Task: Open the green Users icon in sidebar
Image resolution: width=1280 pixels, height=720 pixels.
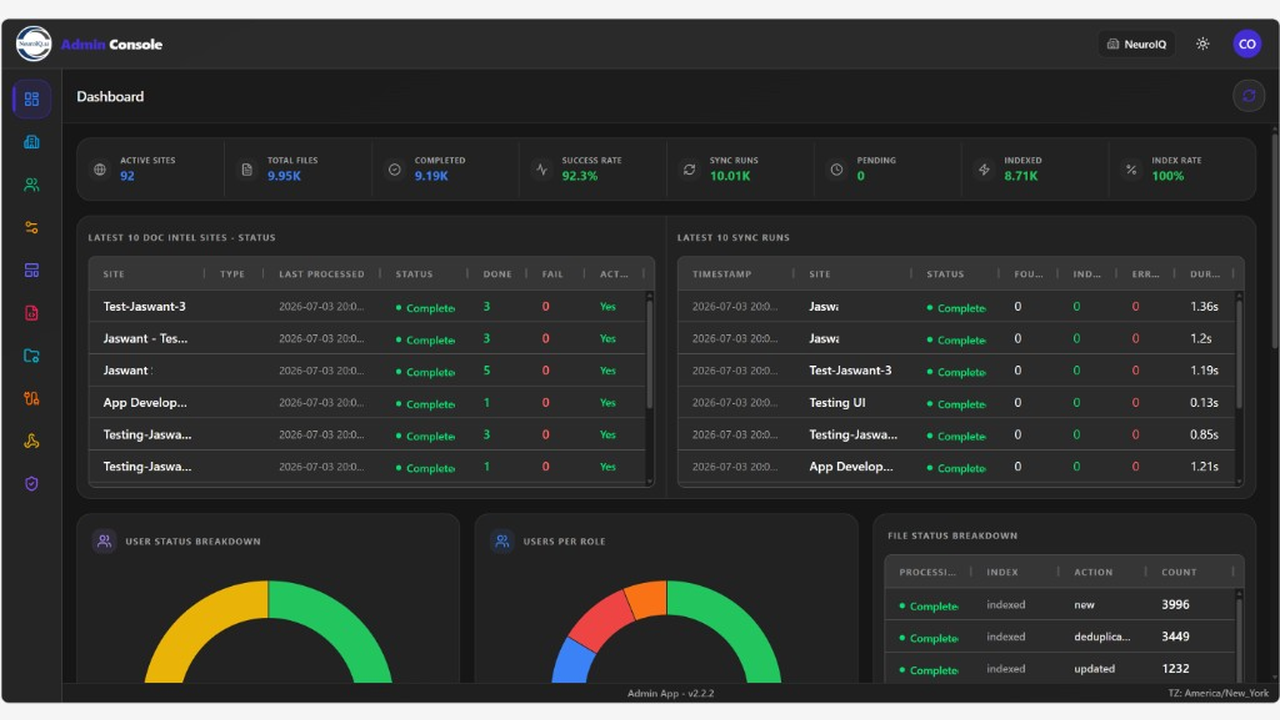Action: tap(32, 185)
